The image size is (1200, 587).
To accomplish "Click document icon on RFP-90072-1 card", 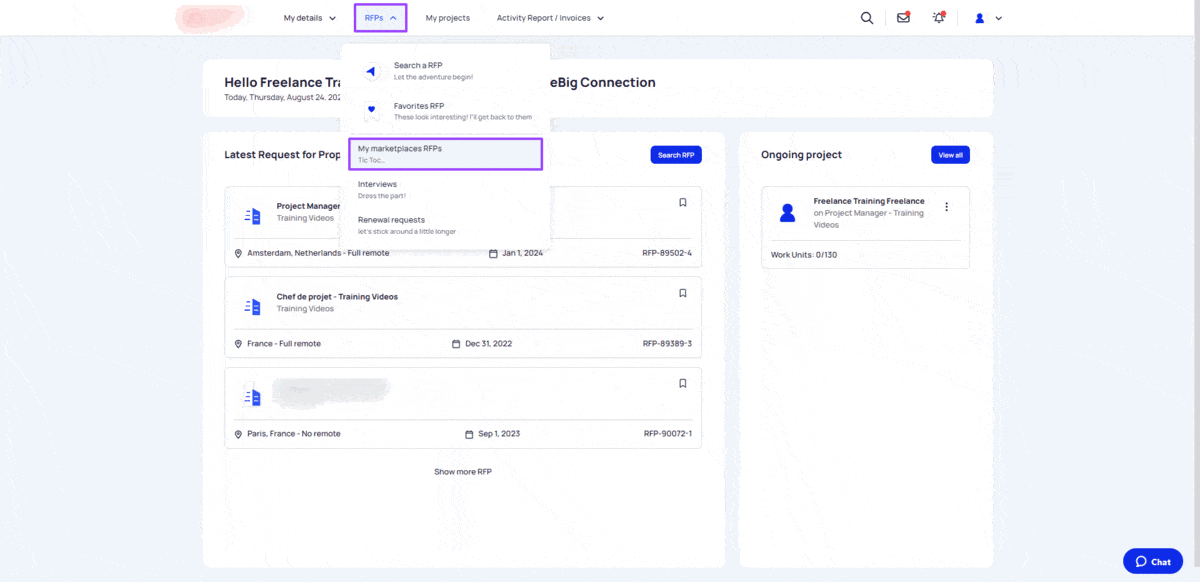I will tap(252, 397).
